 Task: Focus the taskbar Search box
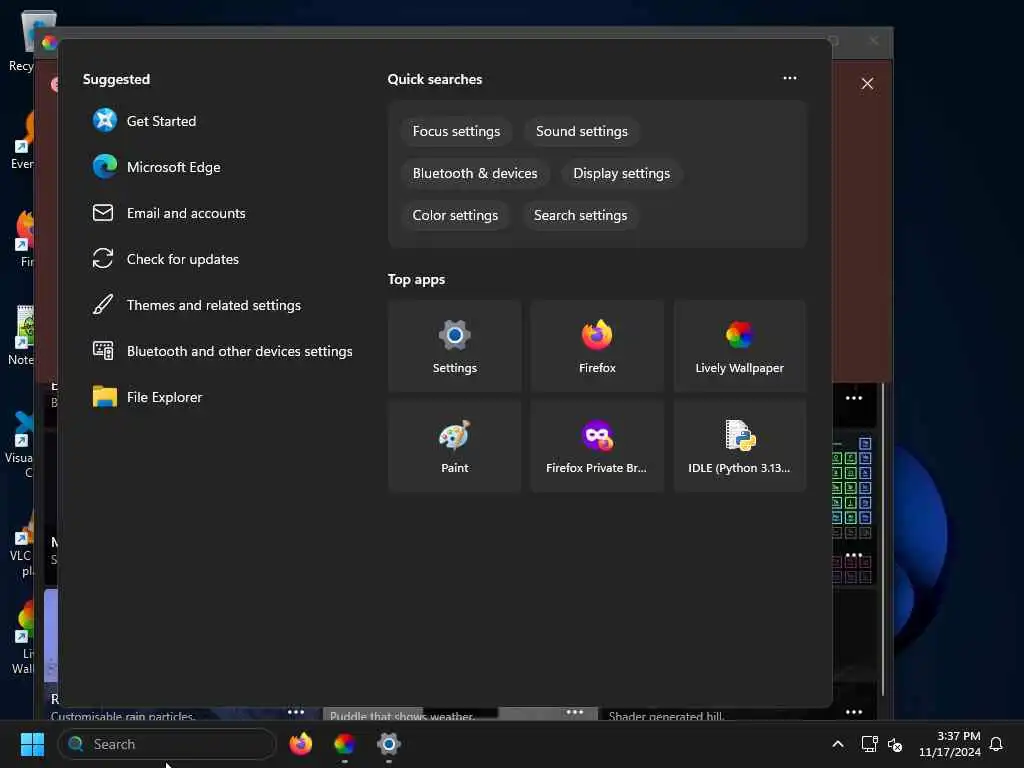click(x=167, y=744)
